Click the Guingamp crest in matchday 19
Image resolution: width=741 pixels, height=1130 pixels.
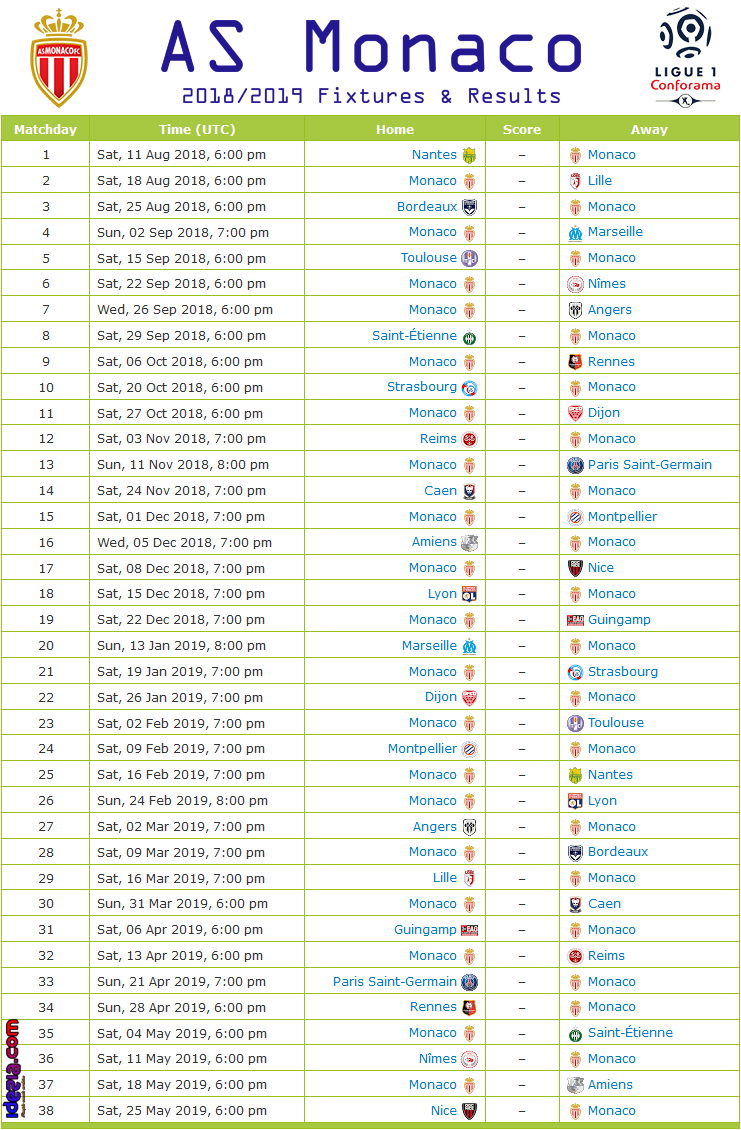point(575,620)
